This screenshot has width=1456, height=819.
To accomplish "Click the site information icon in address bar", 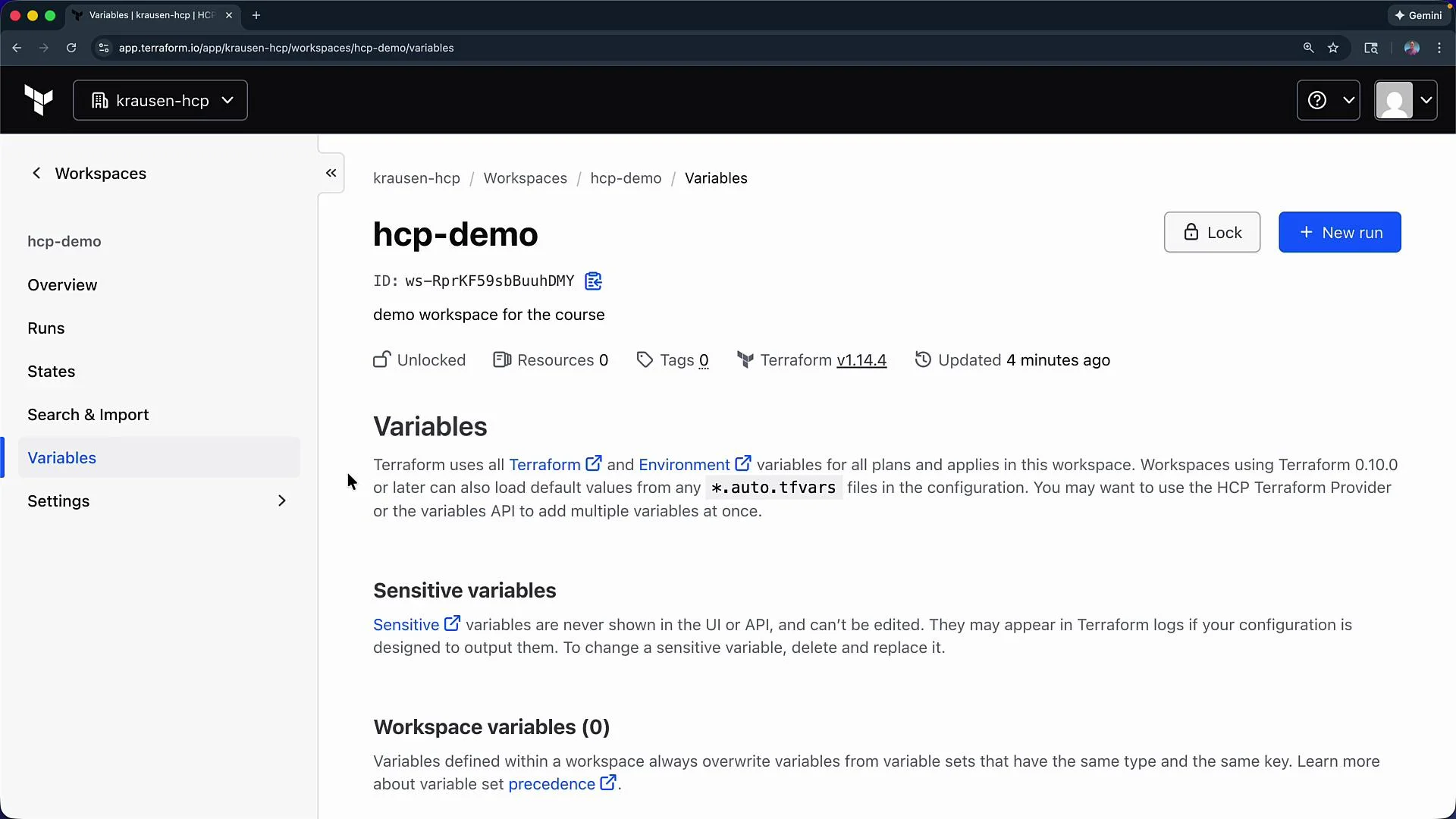I will (104, 48).
